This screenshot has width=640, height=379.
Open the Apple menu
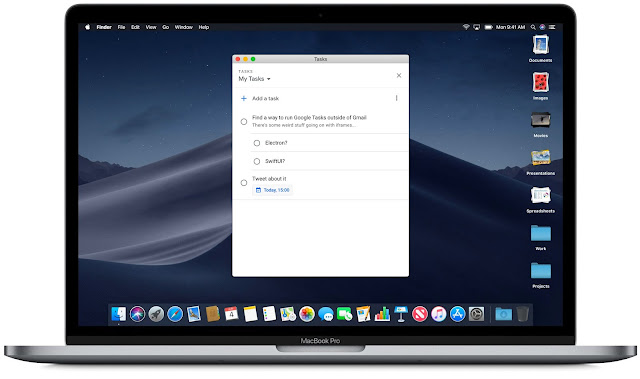point(87,27)
